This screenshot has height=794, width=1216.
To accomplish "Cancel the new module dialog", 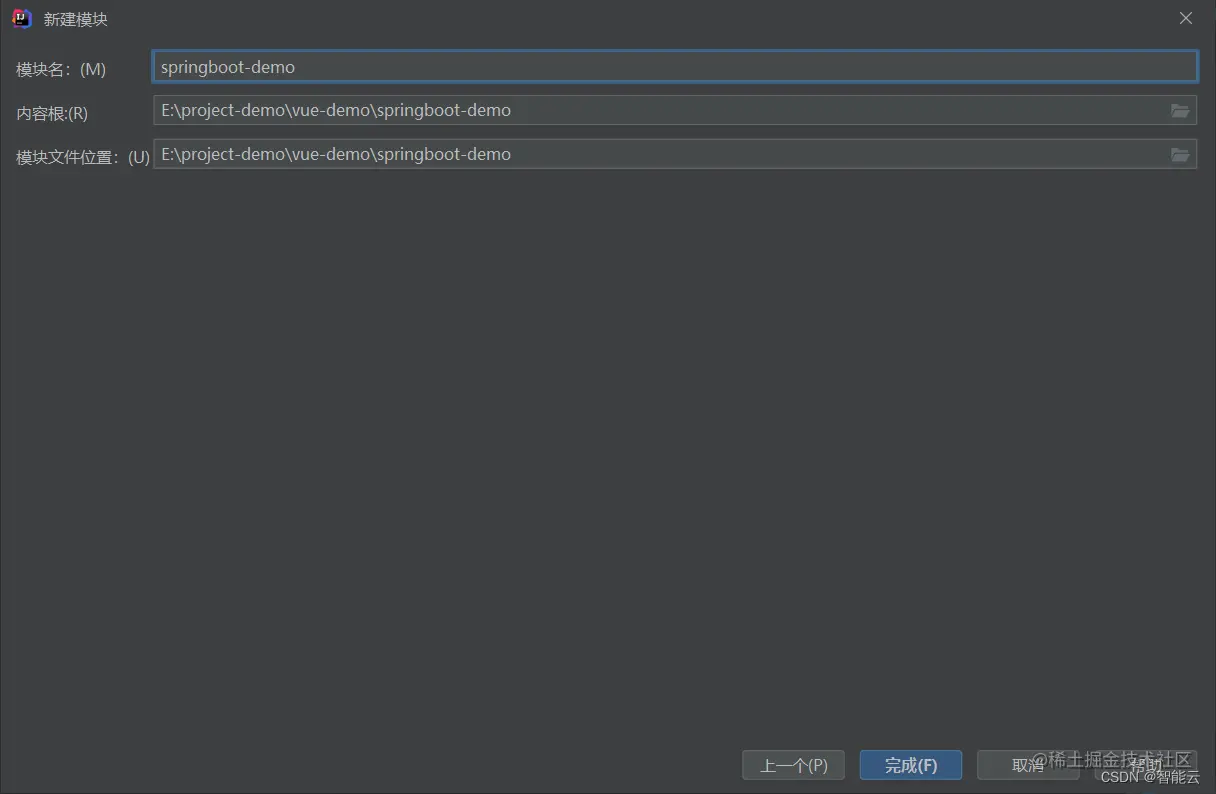I will (1028, 765).
